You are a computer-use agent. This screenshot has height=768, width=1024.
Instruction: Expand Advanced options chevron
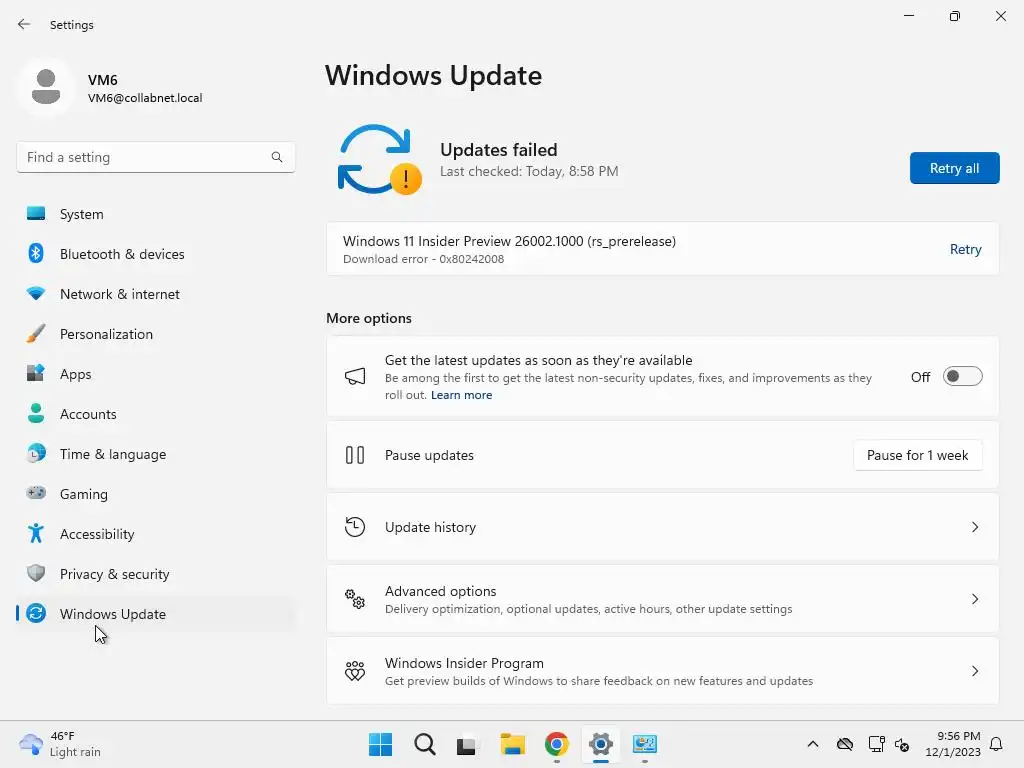click(975, 599)
